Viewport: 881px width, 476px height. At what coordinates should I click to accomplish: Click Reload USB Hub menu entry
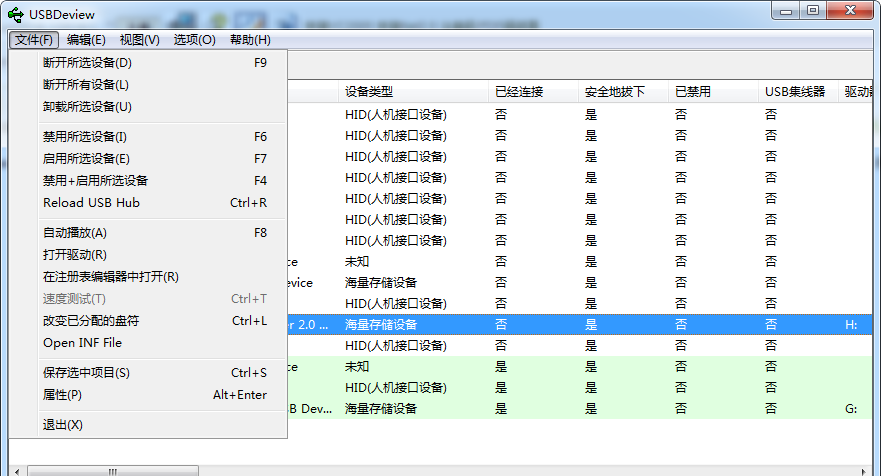[x=162, y=202]
